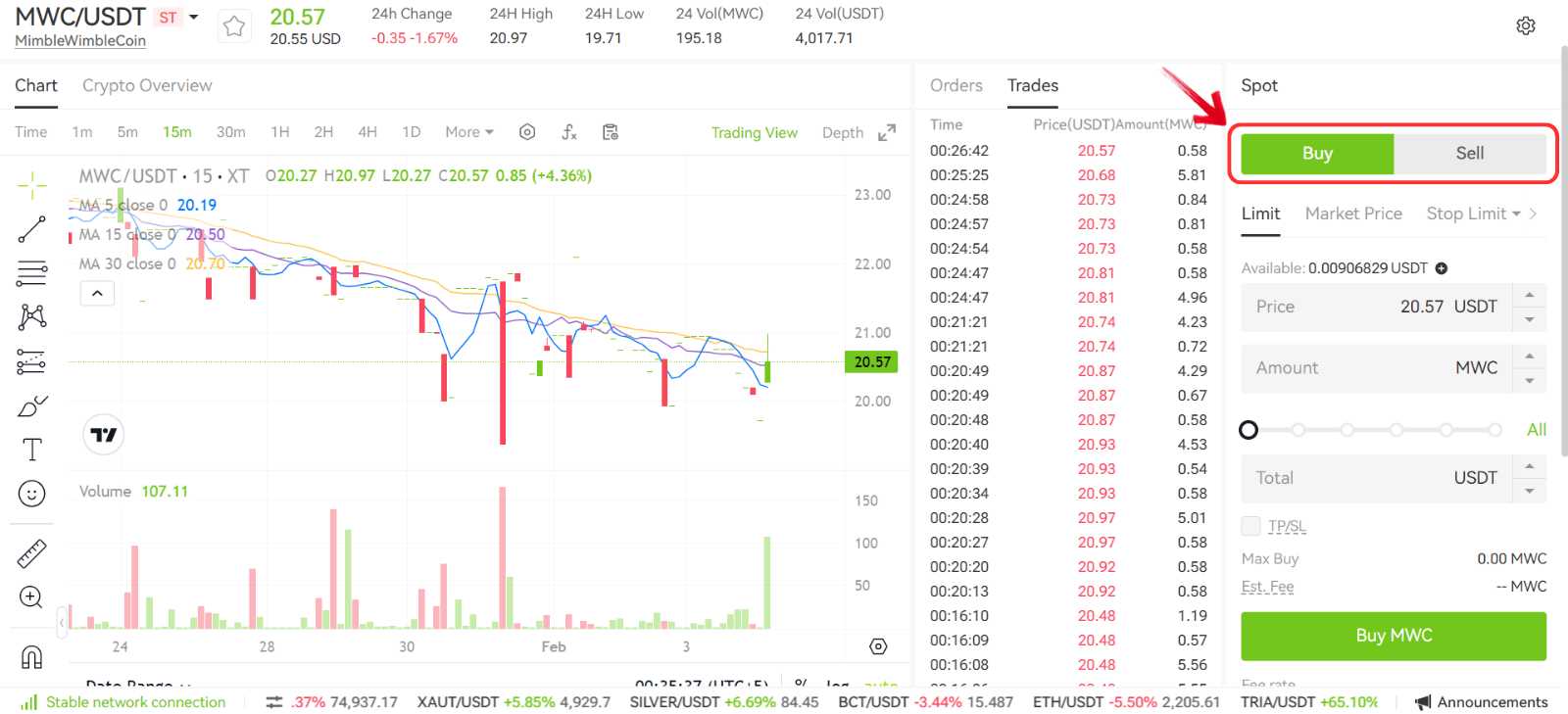Open chart axis settings near the date scale
This screenshot has width=1568, height=714.
click(x=878, y=646)
